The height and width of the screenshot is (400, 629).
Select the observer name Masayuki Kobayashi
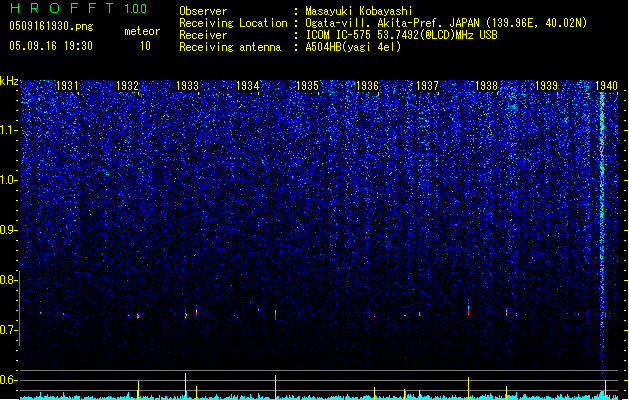pyautogui.click(x=359, y=11)
